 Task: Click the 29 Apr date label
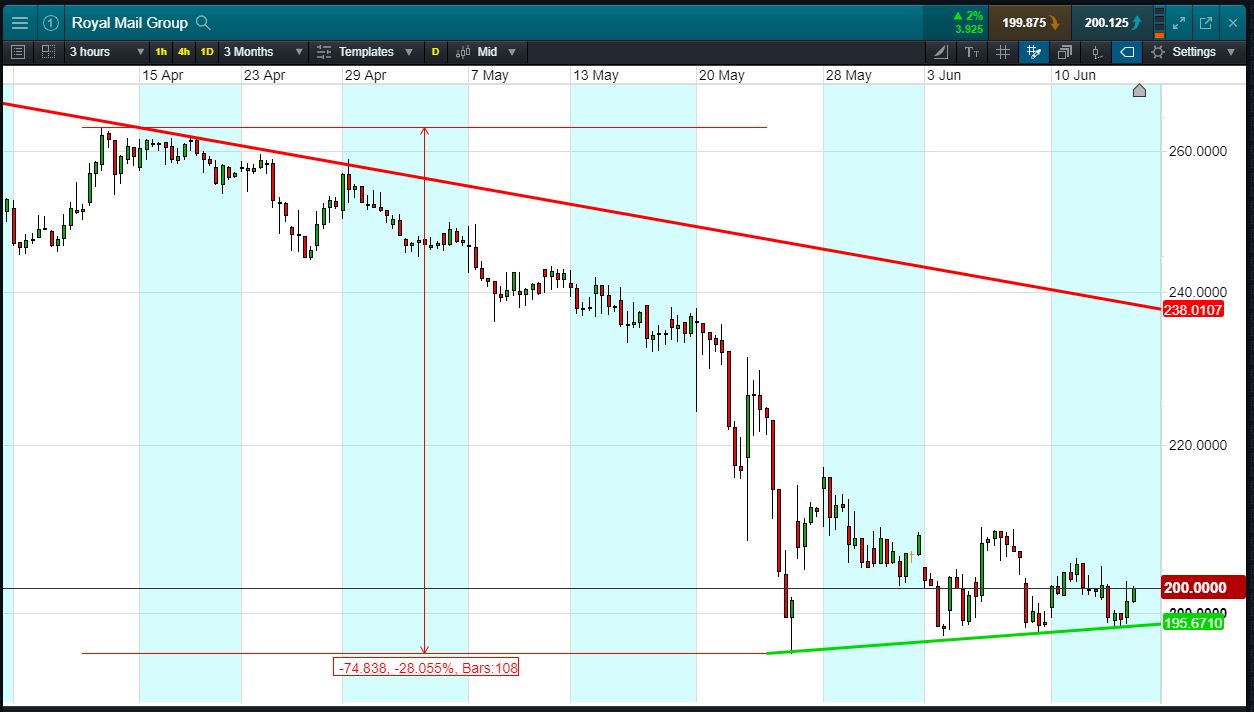[366, 75]
